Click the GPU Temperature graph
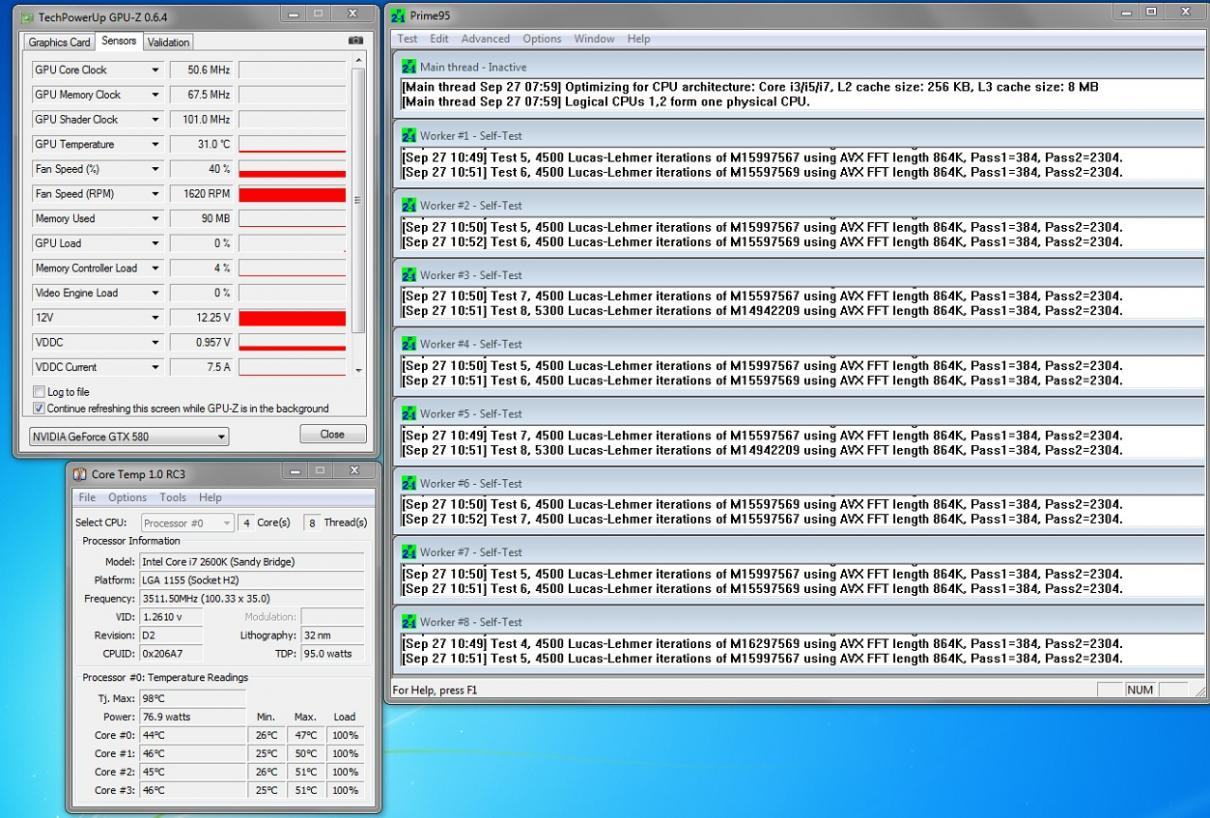This screenshot has width=1210, height=818. click(x=292, y=145)
